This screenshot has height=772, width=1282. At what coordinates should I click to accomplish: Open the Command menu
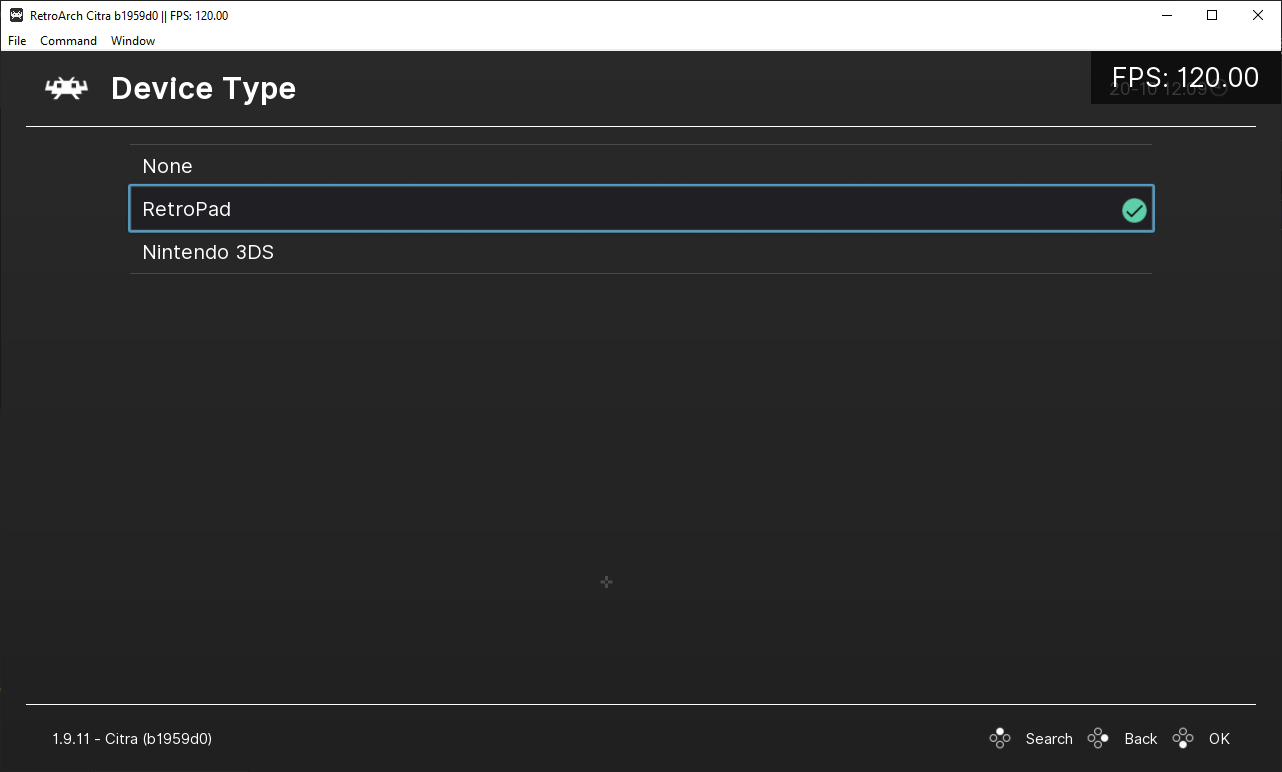point(68,41)
